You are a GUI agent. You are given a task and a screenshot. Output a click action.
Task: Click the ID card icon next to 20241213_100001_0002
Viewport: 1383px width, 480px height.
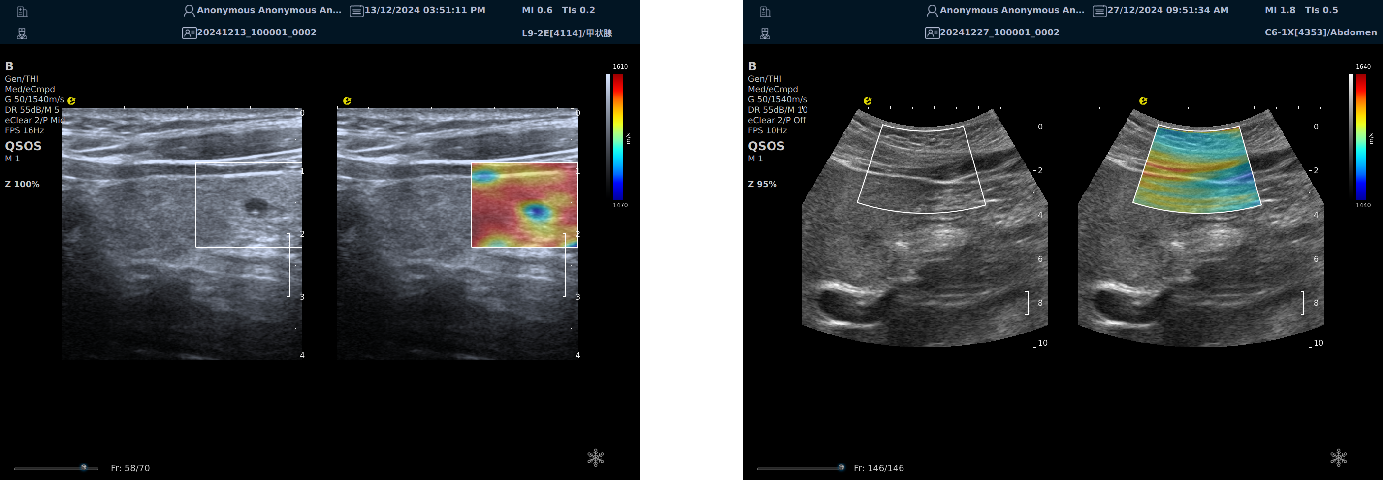[x=189, y=32]
